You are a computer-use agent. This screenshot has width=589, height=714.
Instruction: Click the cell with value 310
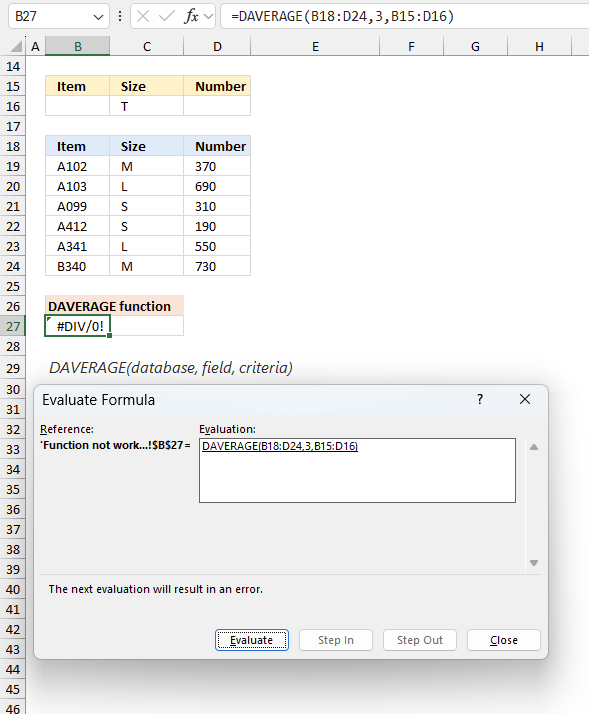(217, 207)
